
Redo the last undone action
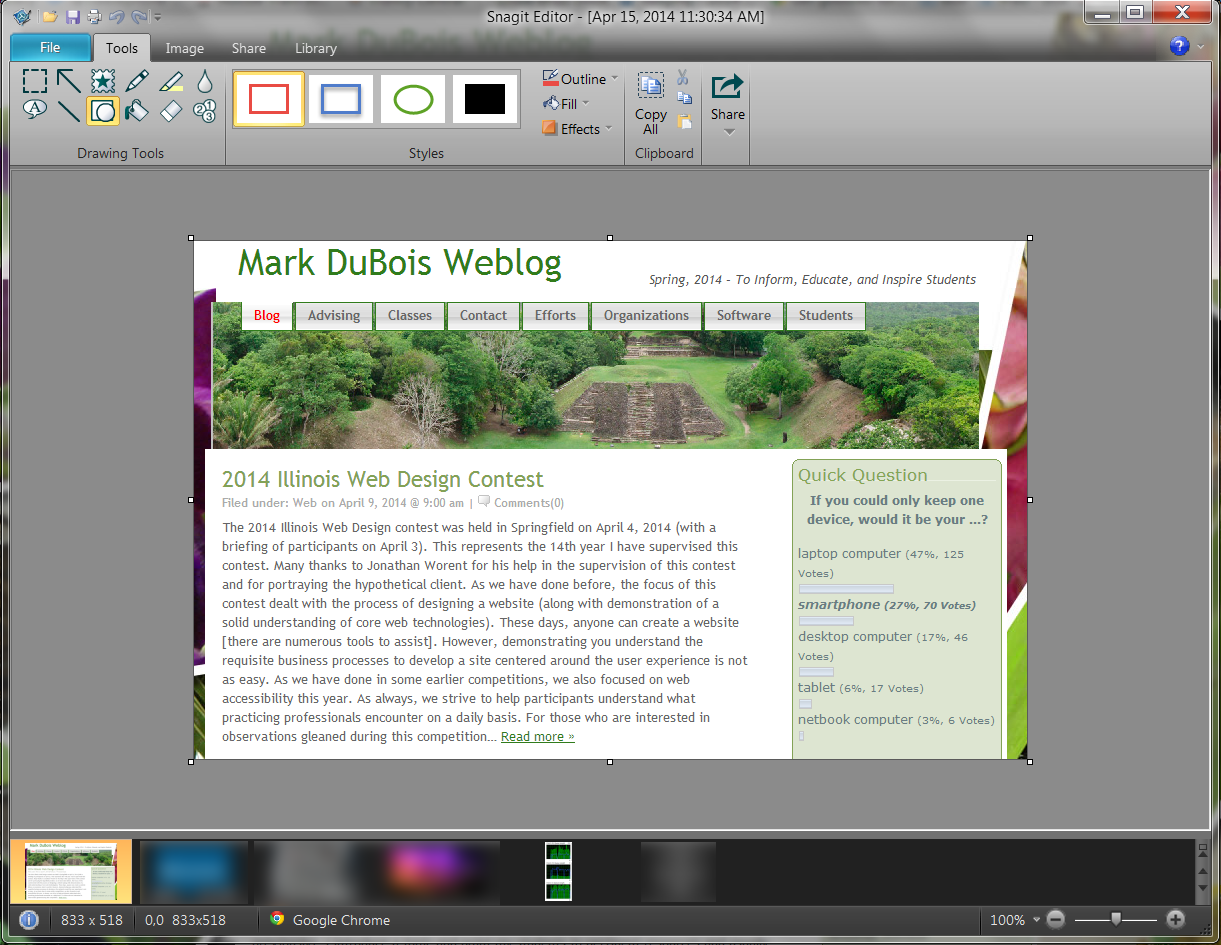tap(139, 16)
